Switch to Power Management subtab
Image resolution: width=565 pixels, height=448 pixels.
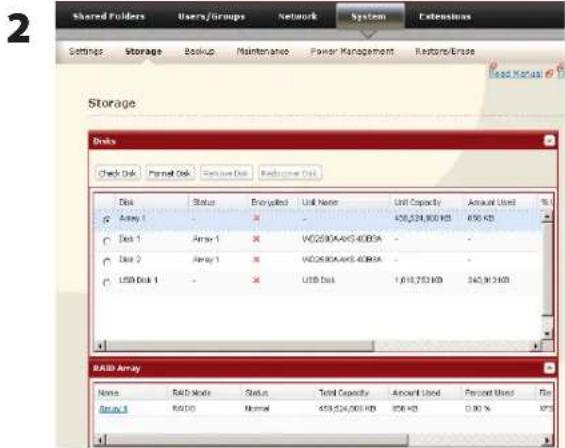coord(352,52)
